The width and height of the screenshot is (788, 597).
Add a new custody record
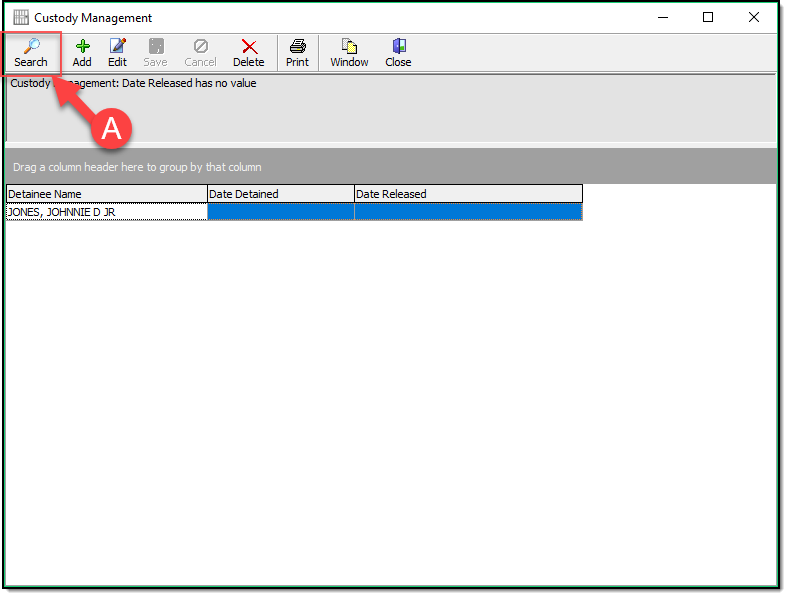click(x=82, y=46)
